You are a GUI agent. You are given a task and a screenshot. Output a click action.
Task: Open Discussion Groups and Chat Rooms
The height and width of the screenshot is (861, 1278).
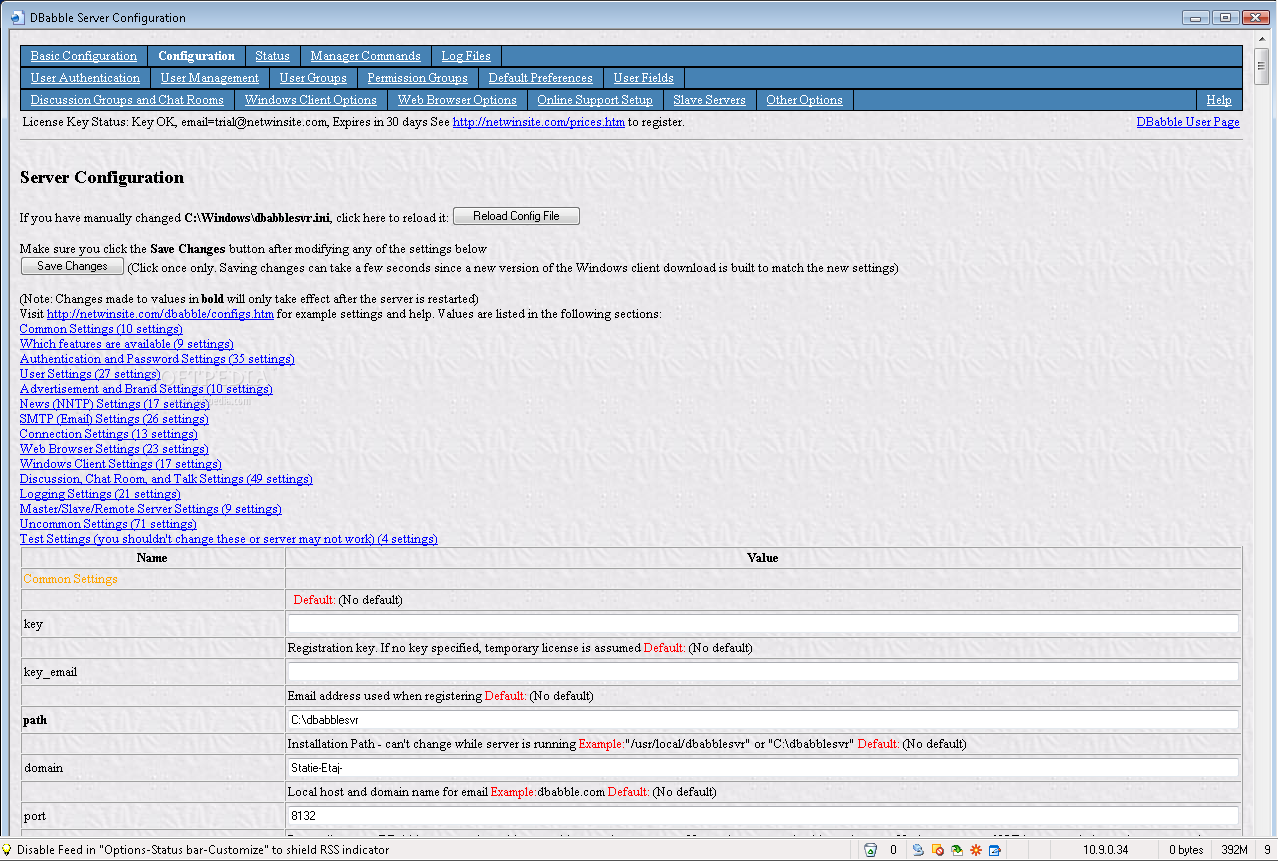click(x=127, y=100)
